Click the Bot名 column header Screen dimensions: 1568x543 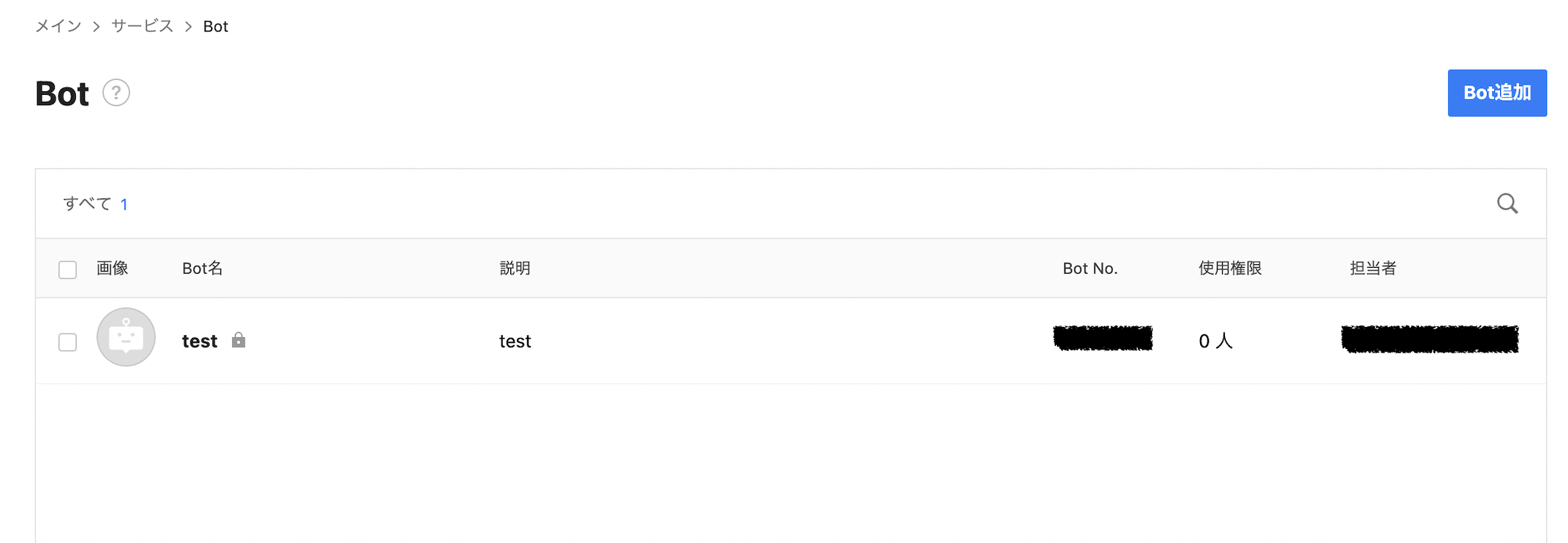coord(201,268)
